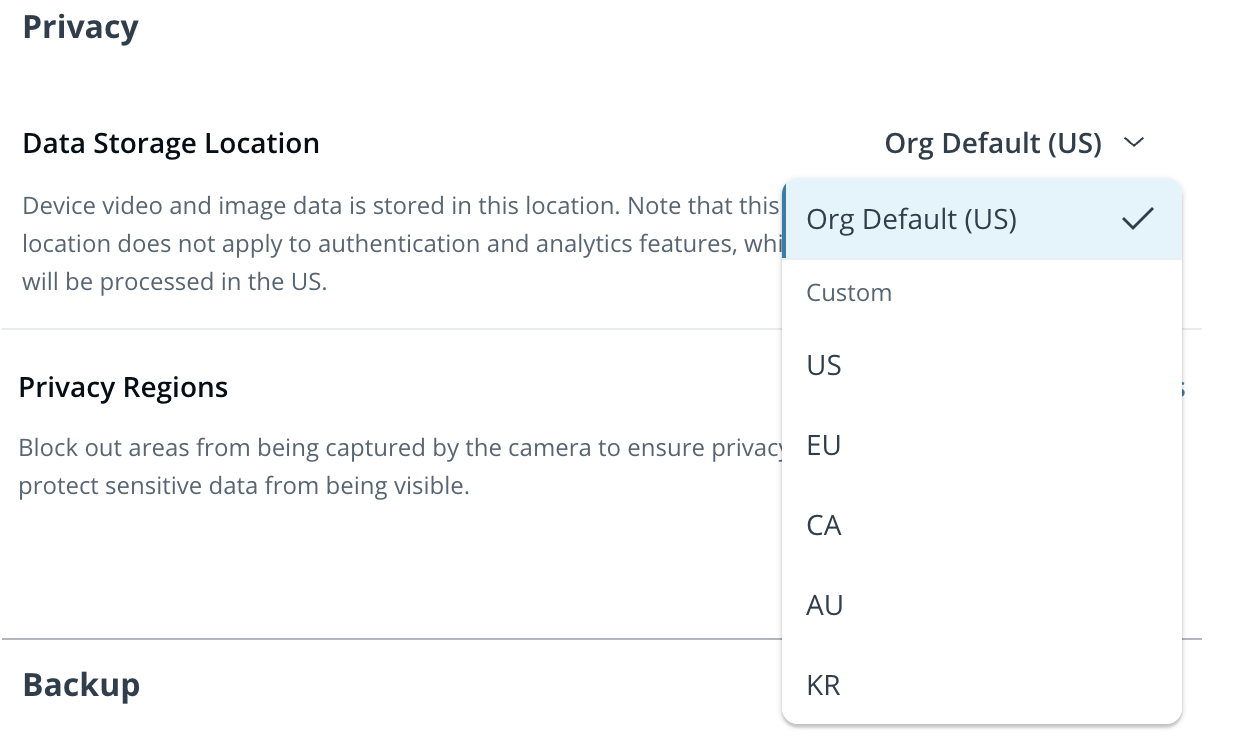Image resolution: width=1240 pixels, height=750 pixels.
Task: Click the Custom group header in list
Action: coord(849,293)
